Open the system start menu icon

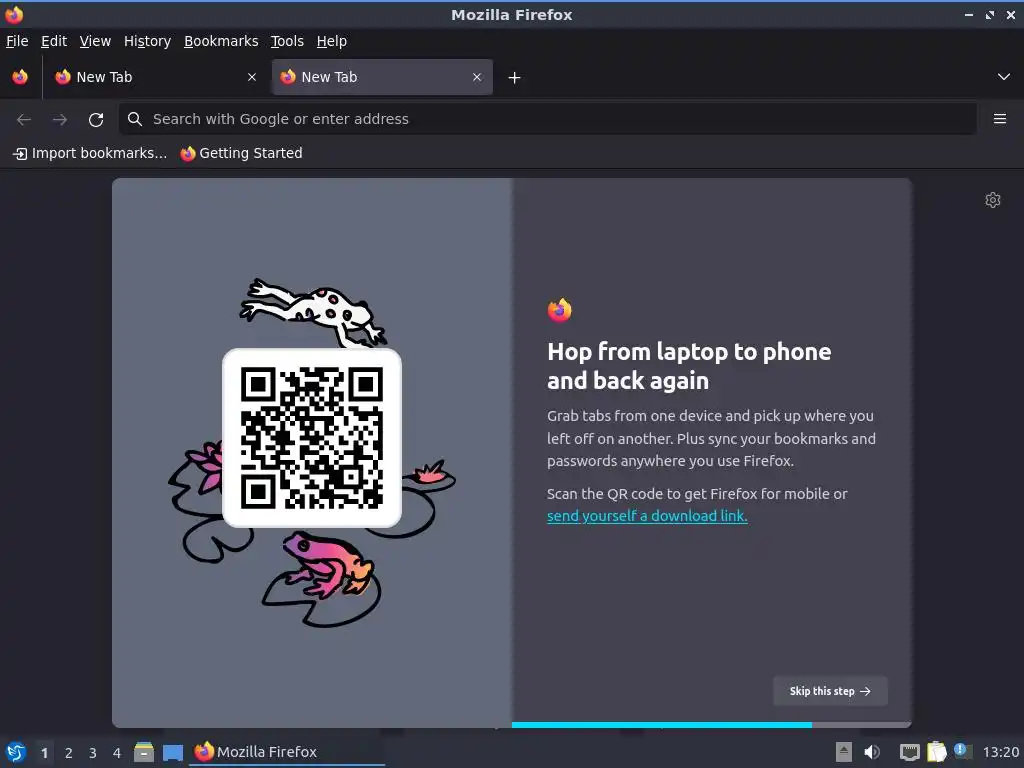pyautogui.click(x=16, y=752)
